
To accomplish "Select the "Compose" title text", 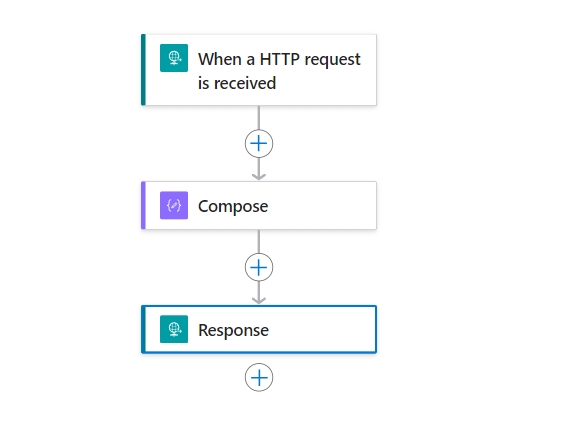I will 233,206.
